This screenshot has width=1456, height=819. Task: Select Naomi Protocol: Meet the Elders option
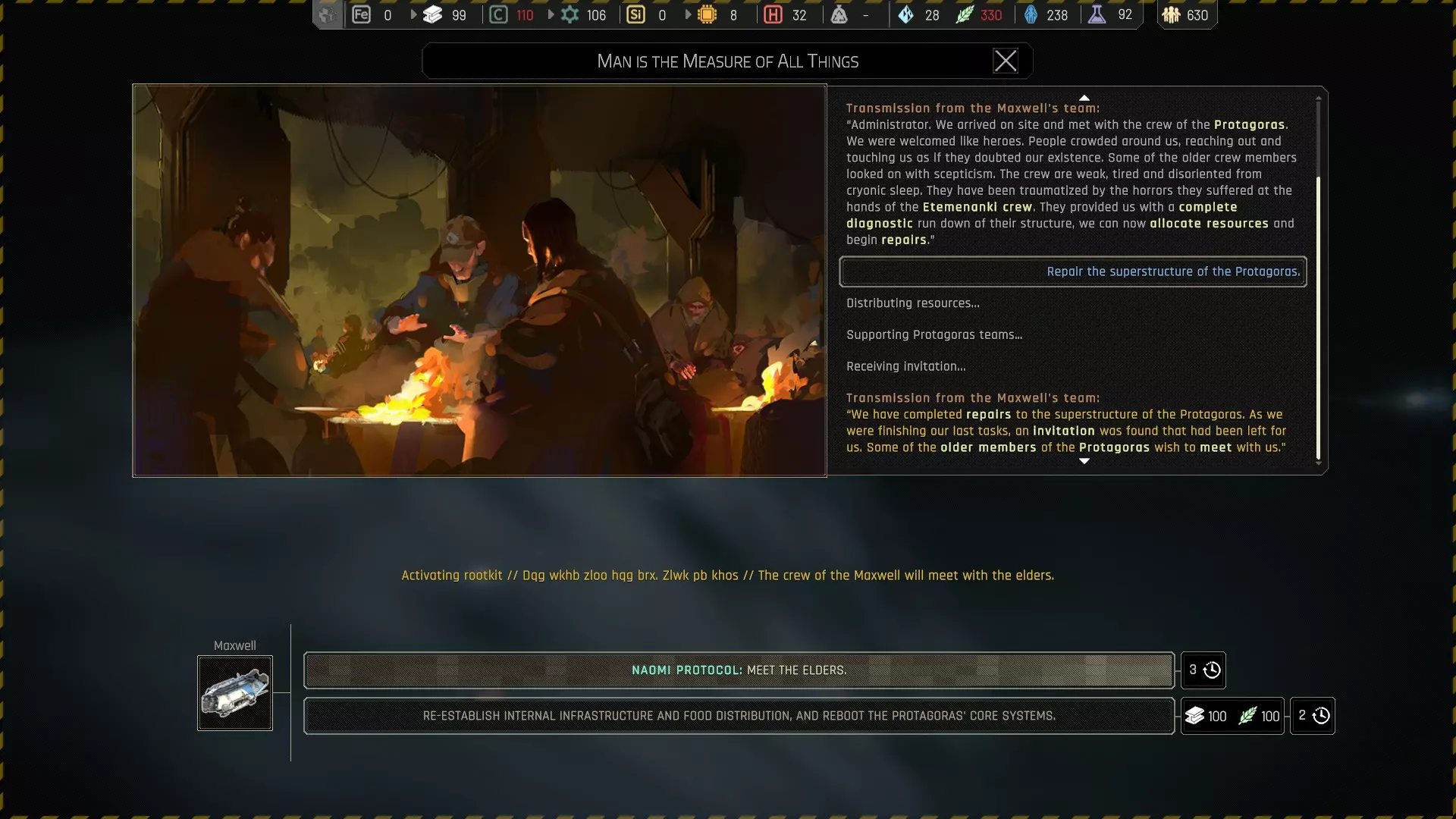[739, 670]
